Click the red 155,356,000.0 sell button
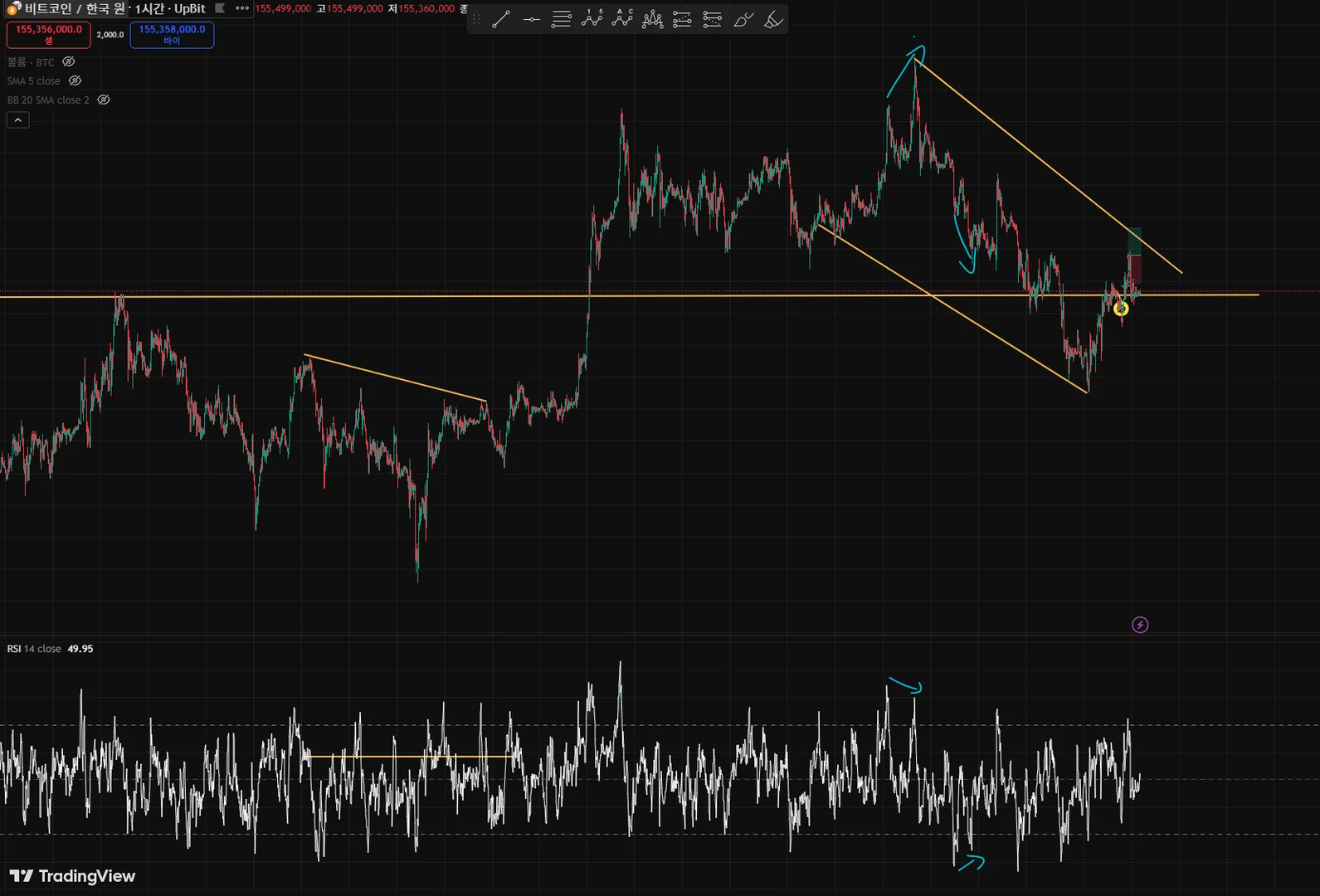This screenshot has width=1320, height=896. click(x=49, y=35)
